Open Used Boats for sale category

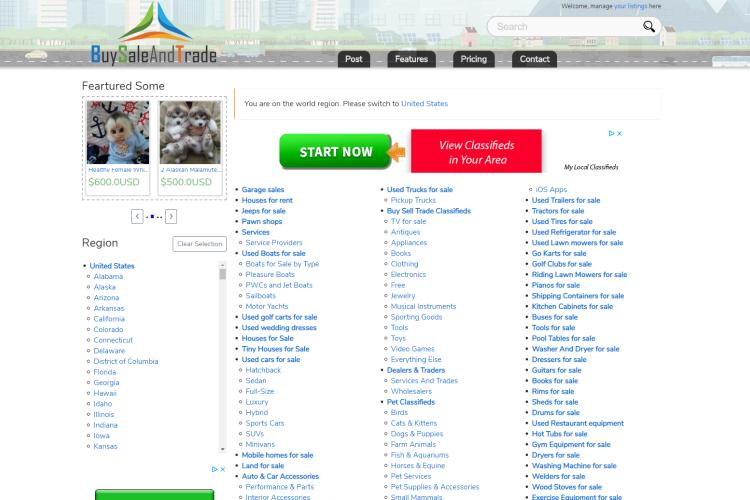tap(273, 254)
